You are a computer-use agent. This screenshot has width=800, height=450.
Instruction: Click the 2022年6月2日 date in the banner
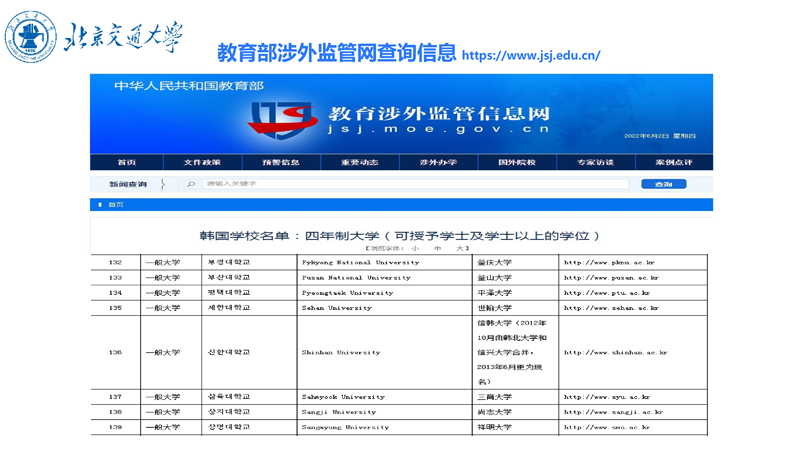[646, 136]
